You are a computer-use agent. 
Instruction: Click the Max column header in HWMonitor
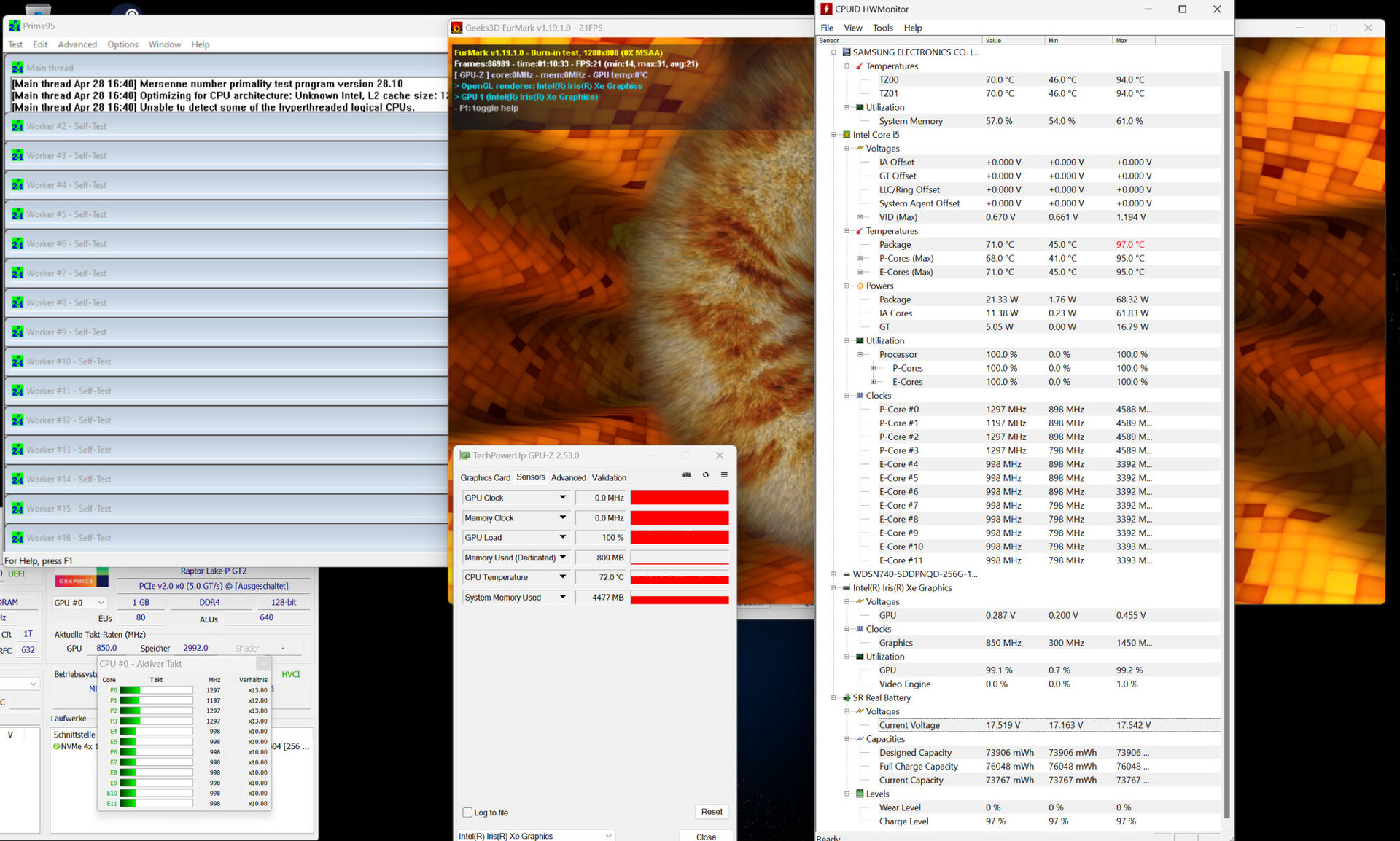pyautogui.click(x=1133, y=40)
